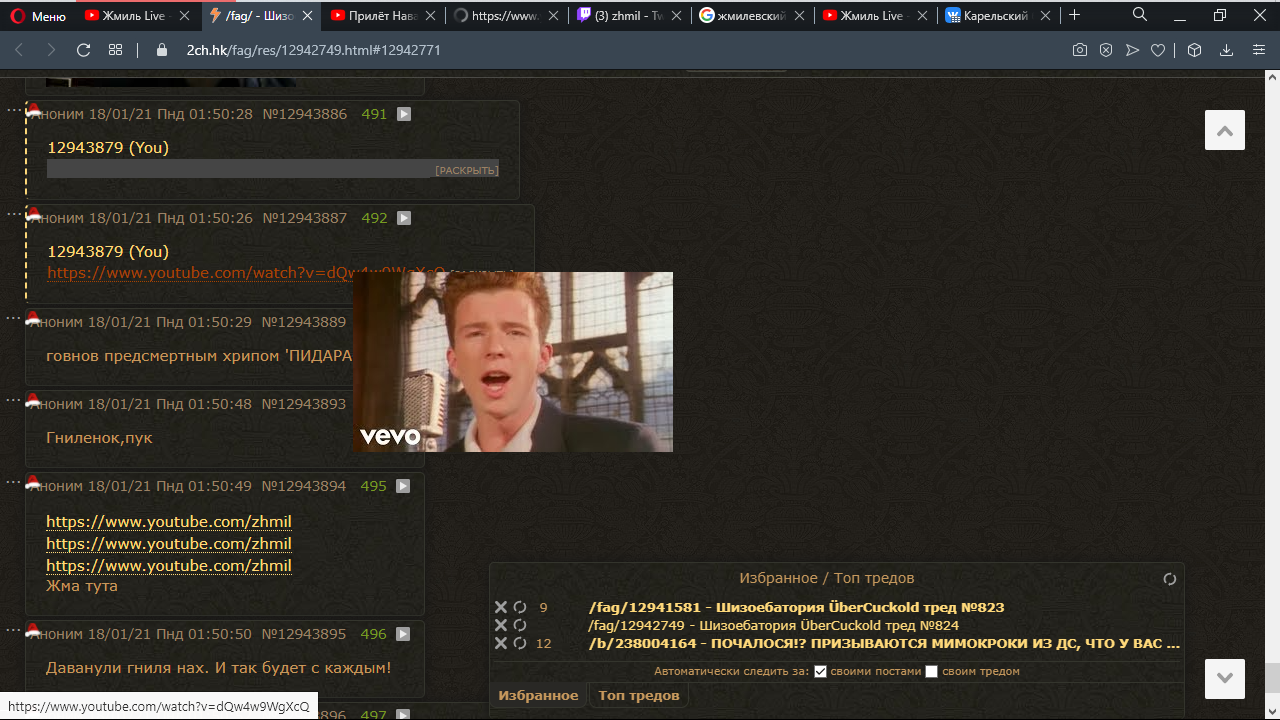Click arrow icon next to post count 495

click(x=403, y=486)
